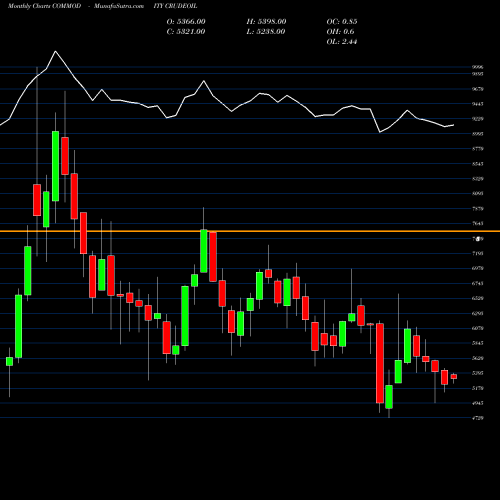Select the high value 'H: 5398.00'

pos(266,21)
